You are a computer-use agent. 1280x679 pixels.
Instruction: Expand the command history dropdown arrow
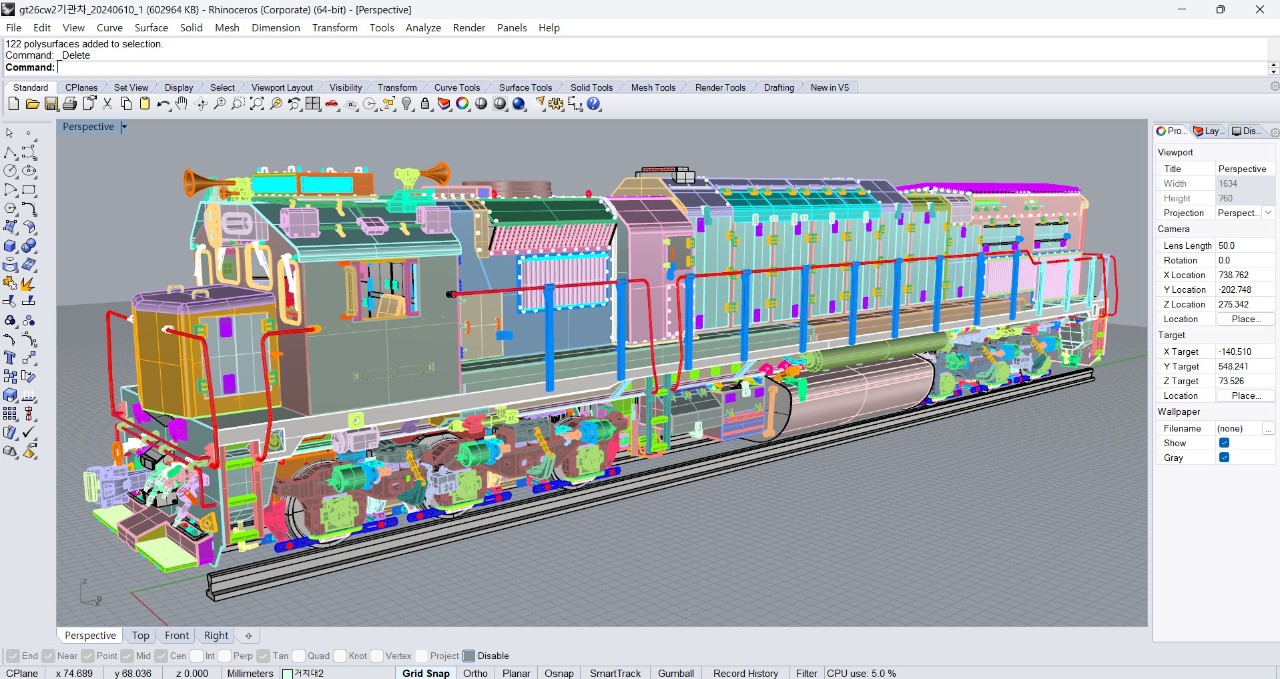tap(1273, 69)
